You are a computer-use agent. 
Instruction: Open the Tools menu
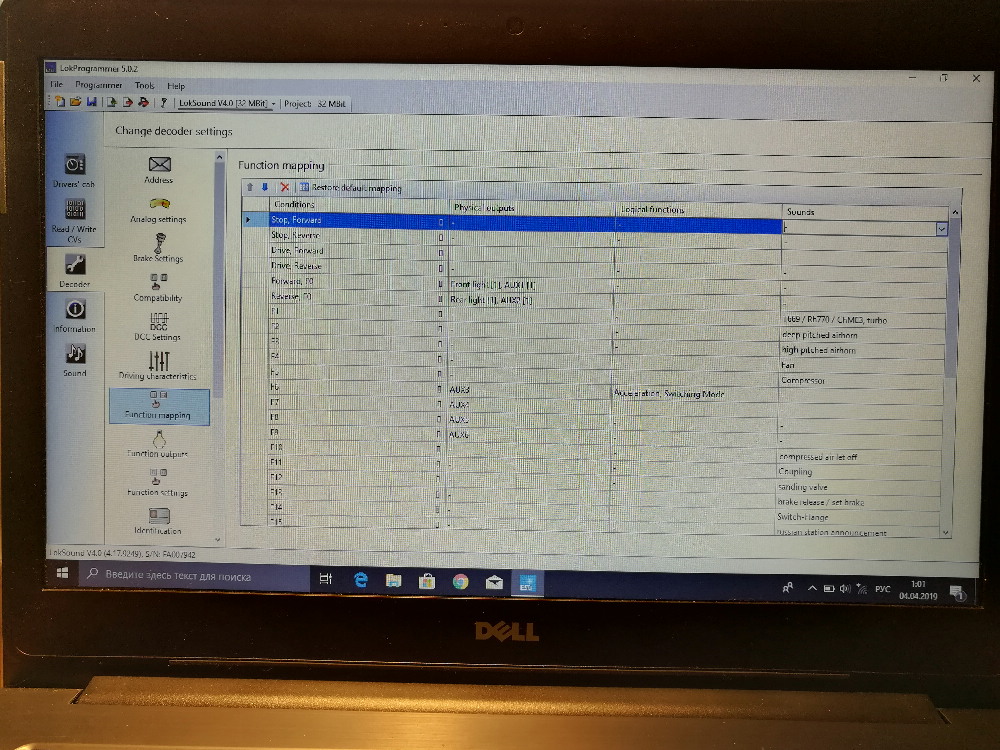pyautogui.click(x=145, y=86)
